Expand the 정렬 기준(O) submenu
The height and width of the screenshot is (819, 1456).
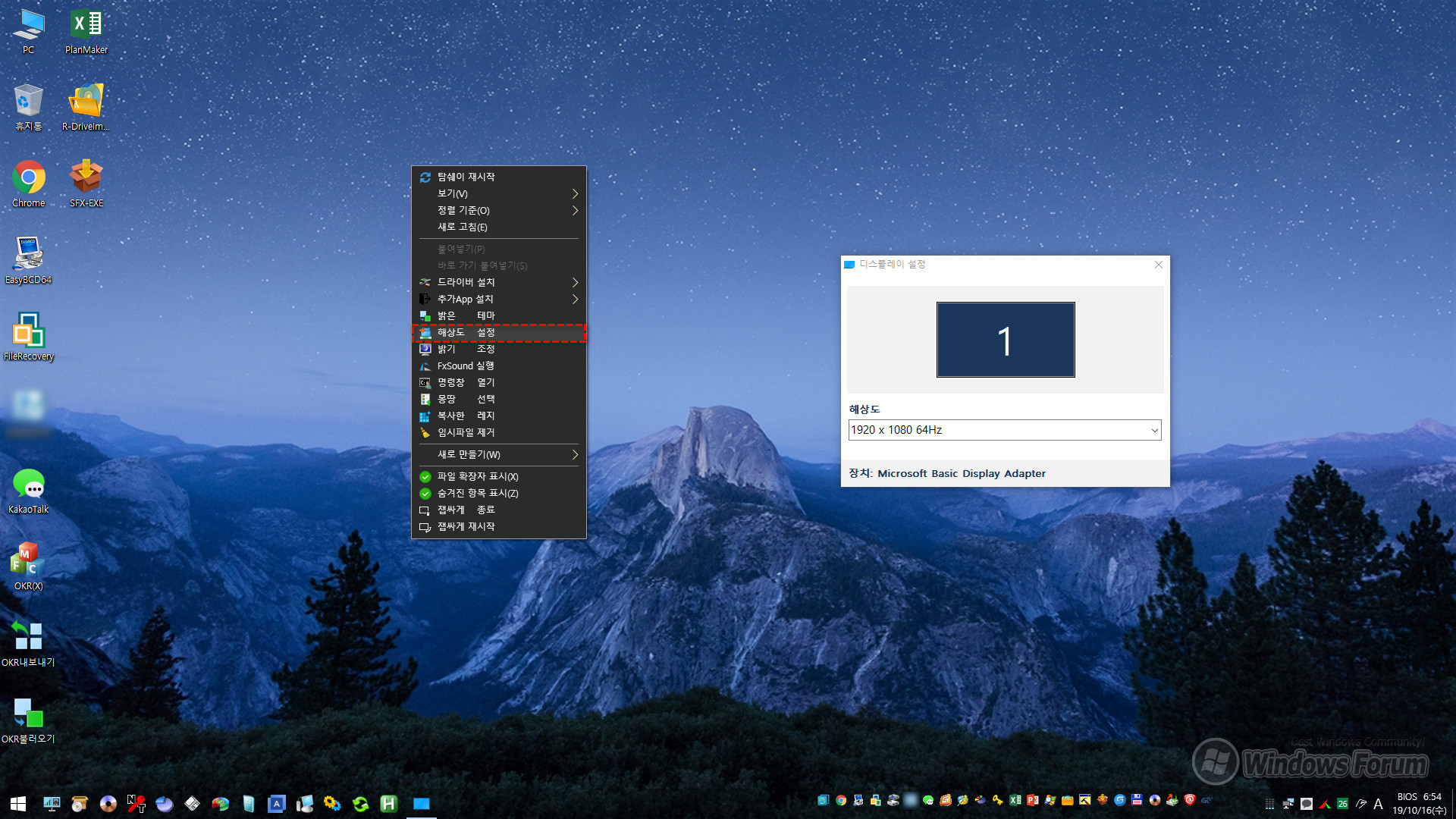click(x=499, y=210)
